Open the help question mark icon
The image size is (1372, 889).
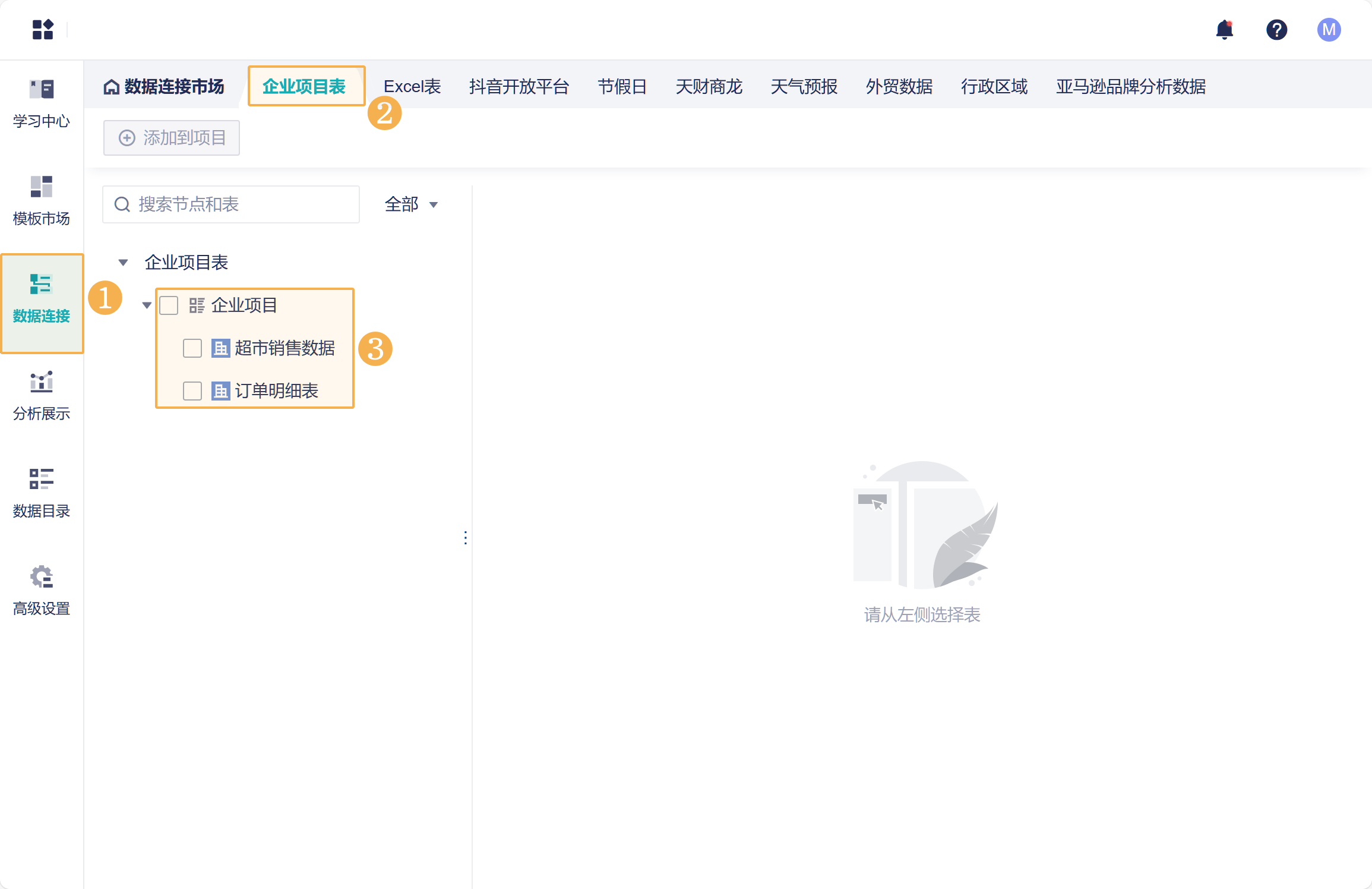pos(1276,30)
